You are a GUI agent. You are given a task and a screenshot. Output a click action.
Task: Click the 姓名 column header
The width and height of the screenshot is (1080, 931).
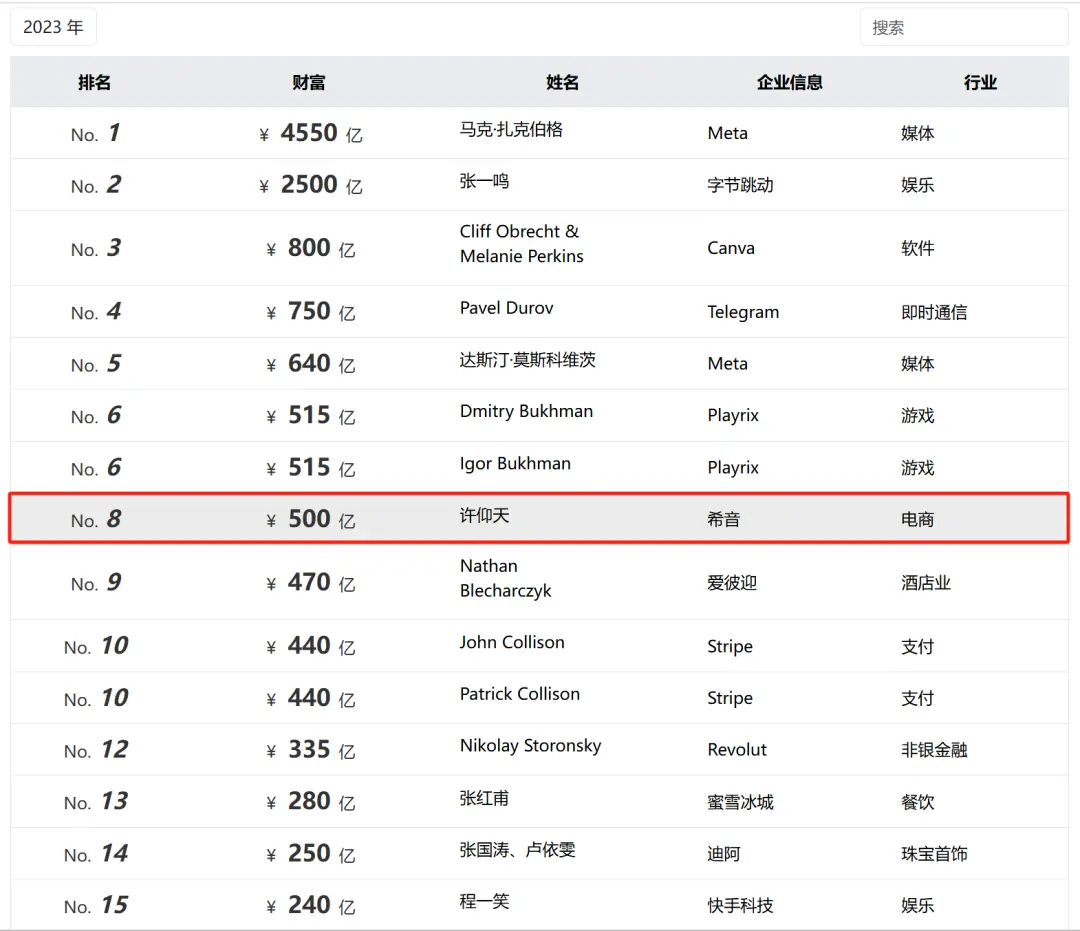coord(562,82)
